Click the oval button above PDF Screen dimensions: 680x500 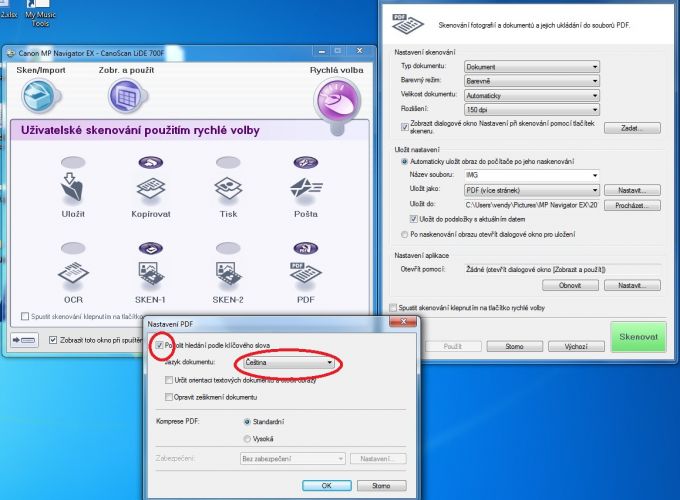(306, 248)
